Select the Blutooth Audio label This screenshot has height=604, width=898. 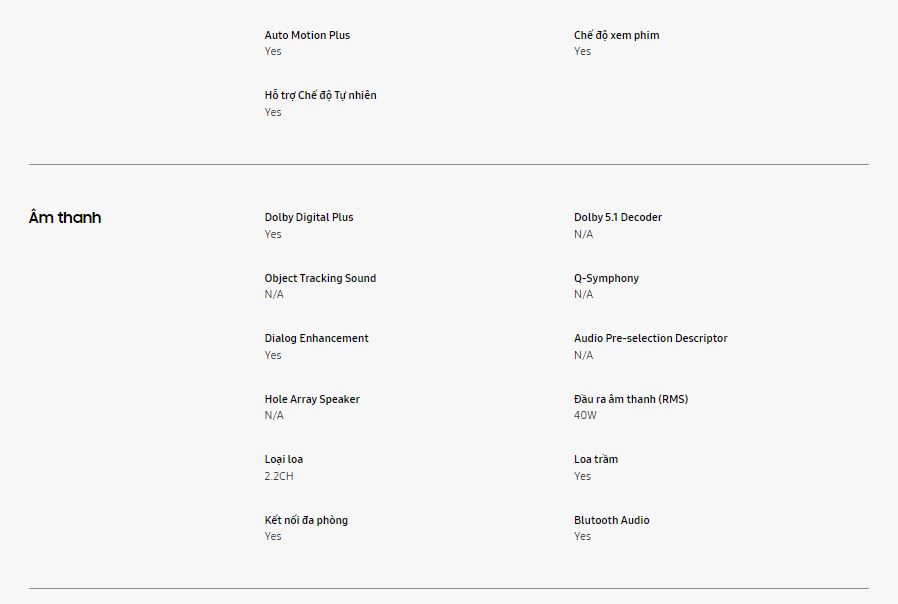611,520
